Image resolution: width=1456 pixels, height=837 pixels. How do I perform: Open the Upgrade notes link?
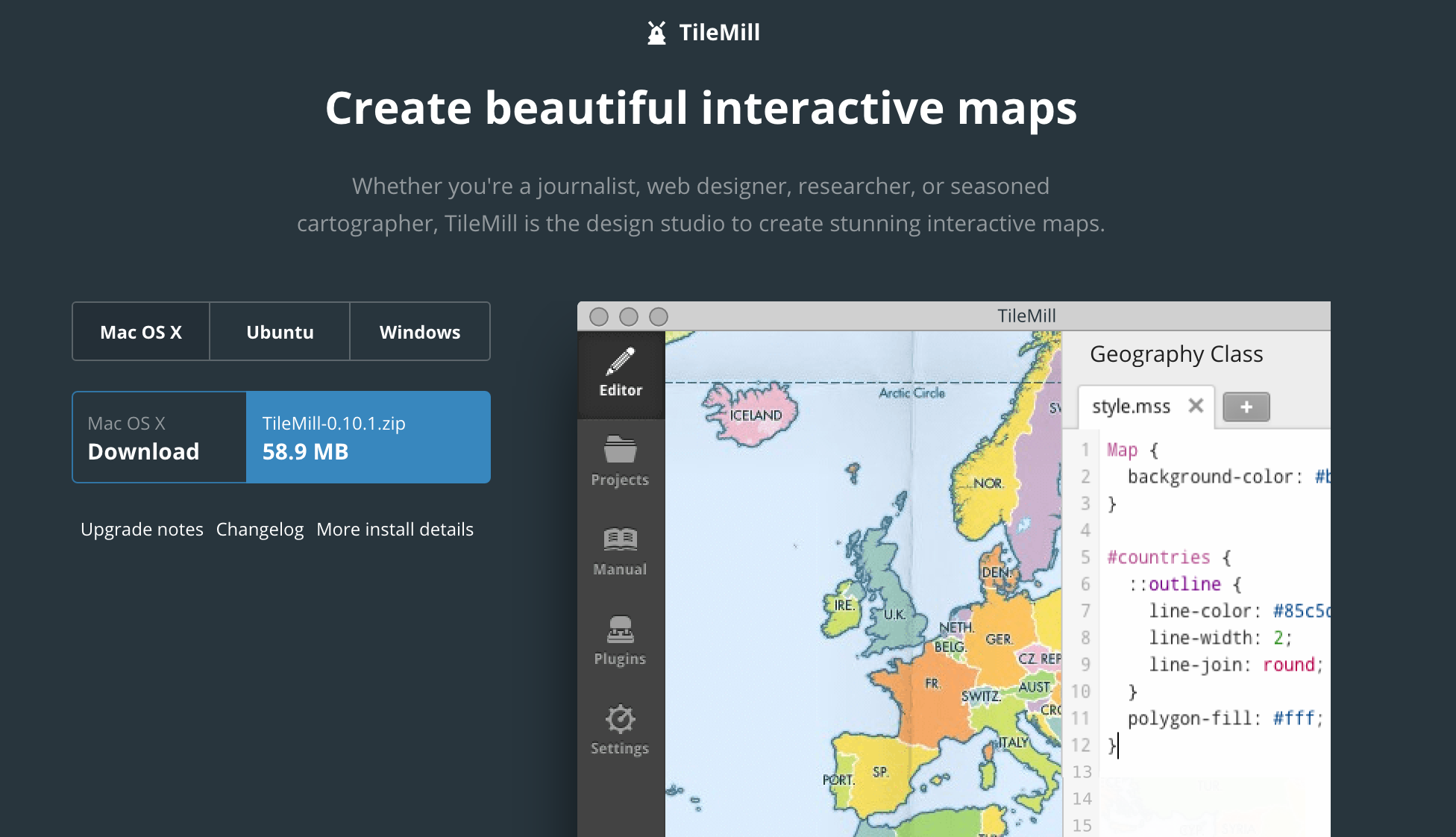[142, 530]
